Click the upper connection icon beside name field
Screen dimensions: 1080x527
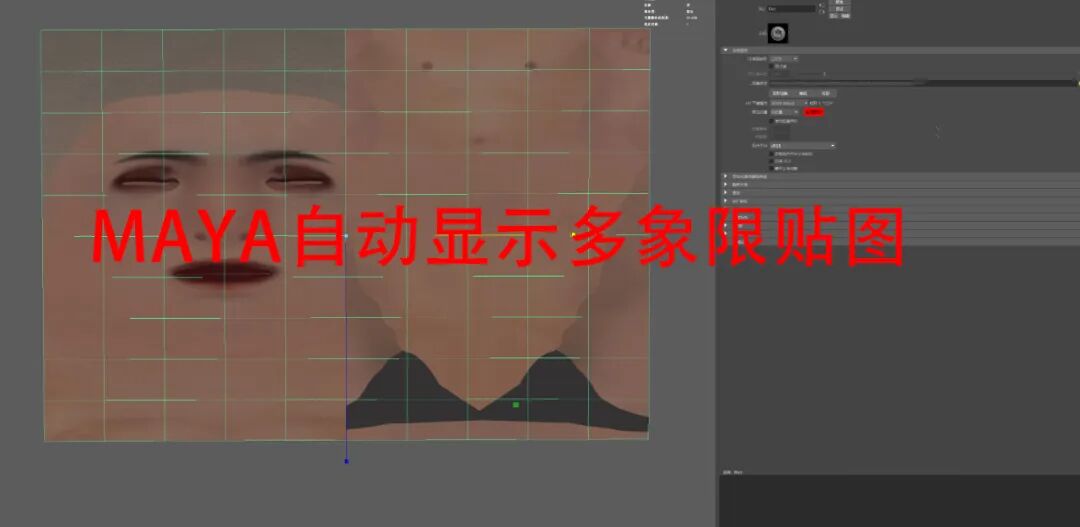click(x=821, y=5)
